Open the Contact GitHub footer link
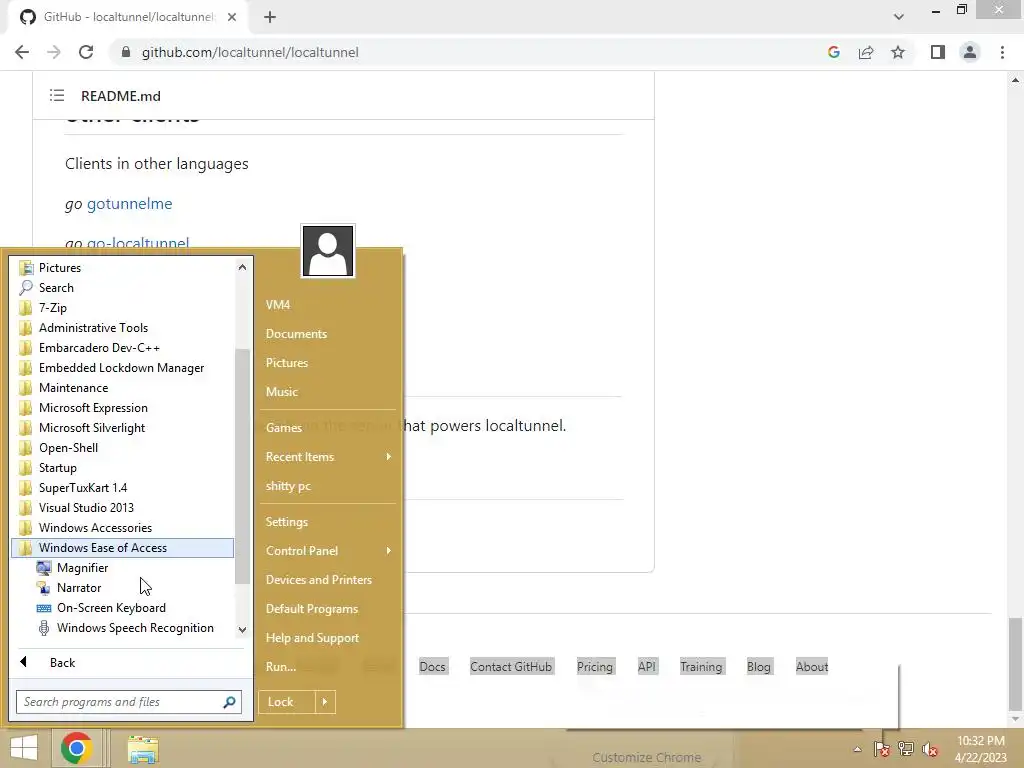The image size is (1024, 768). pyautogui.click(x=511, y=667)
